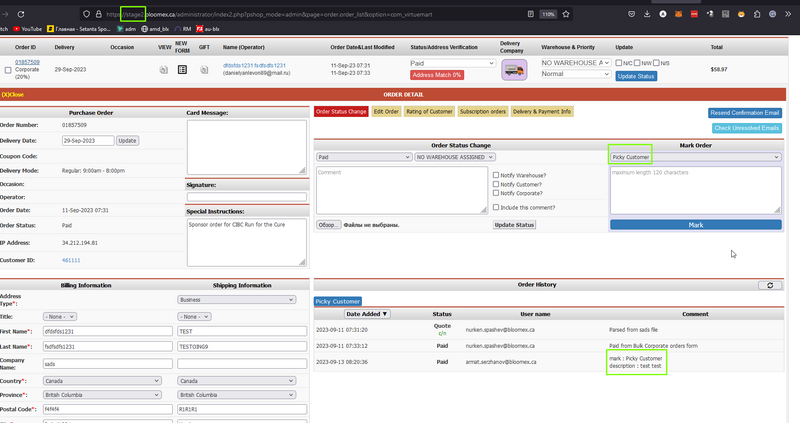Click Check Unresolved Emails
The height and width of the screenshot is (423, 800).
tap(746, 128)
